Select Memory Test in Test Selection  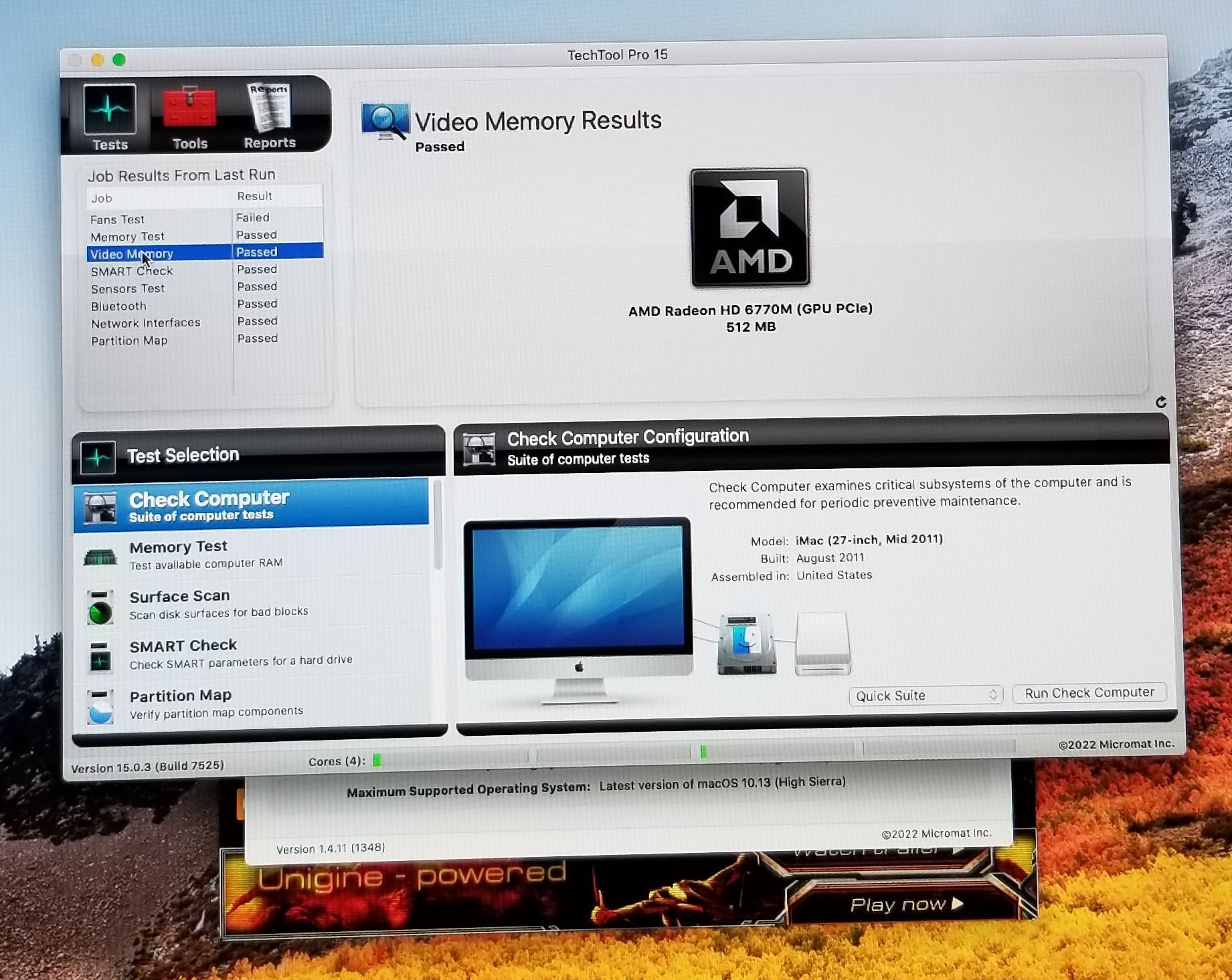pyautogui.click(x=251, y=555)
